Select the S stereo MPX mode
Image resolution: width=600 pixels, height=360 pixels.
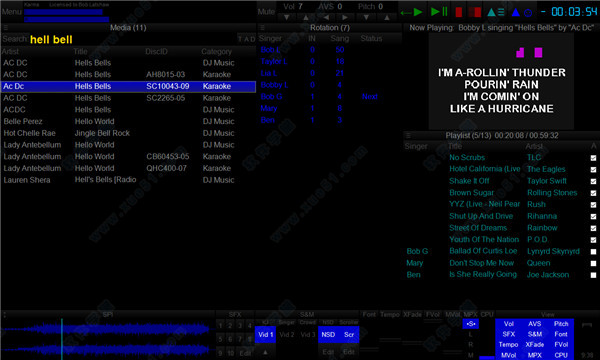coord(471,324)
